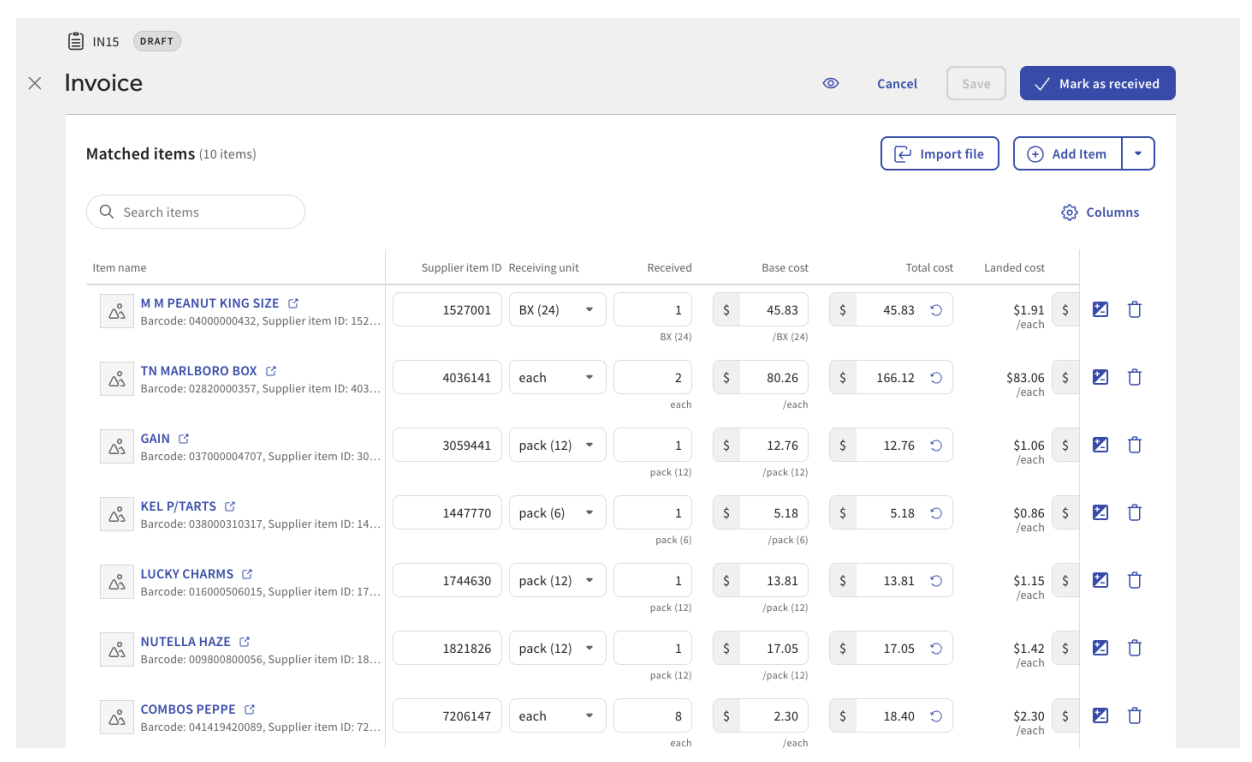Click the IN15 document icon

pyautogui.click(x=75, y=42)
